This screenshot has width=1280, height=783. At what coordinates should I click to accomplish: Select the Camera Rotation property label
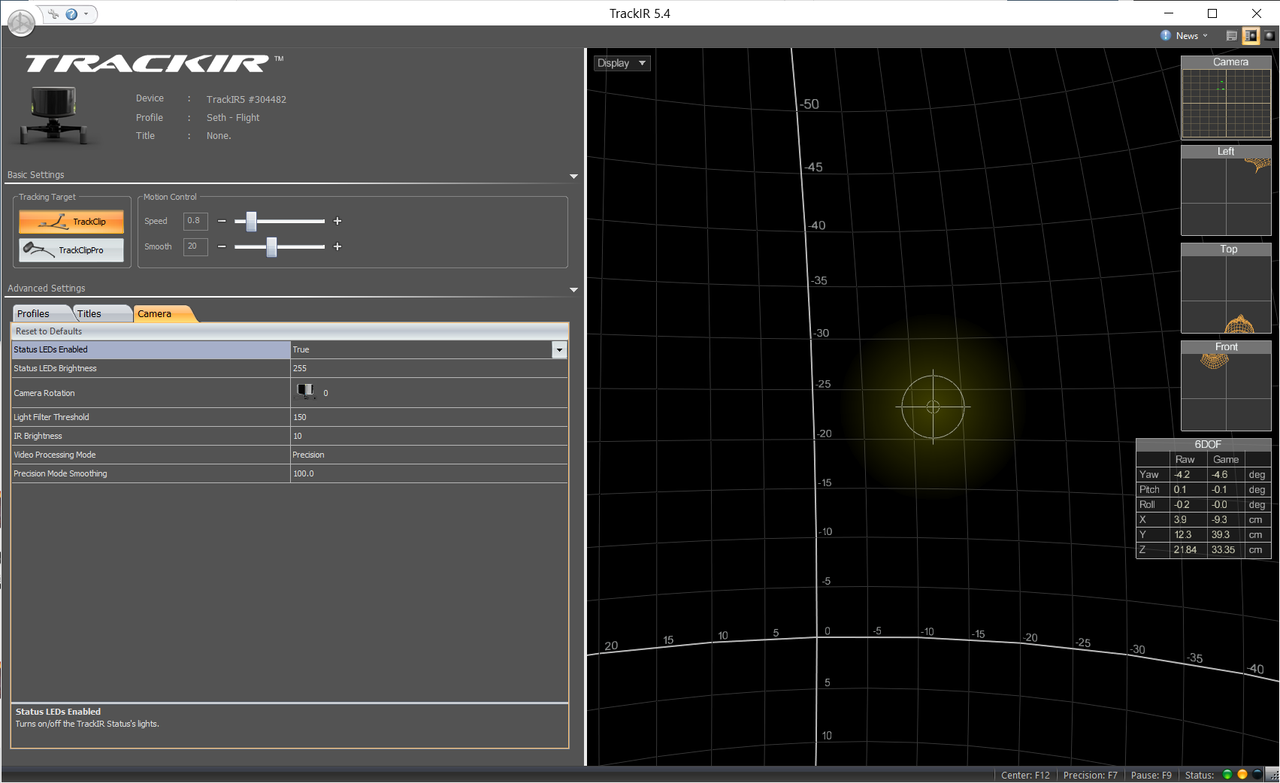click(150, 393)
